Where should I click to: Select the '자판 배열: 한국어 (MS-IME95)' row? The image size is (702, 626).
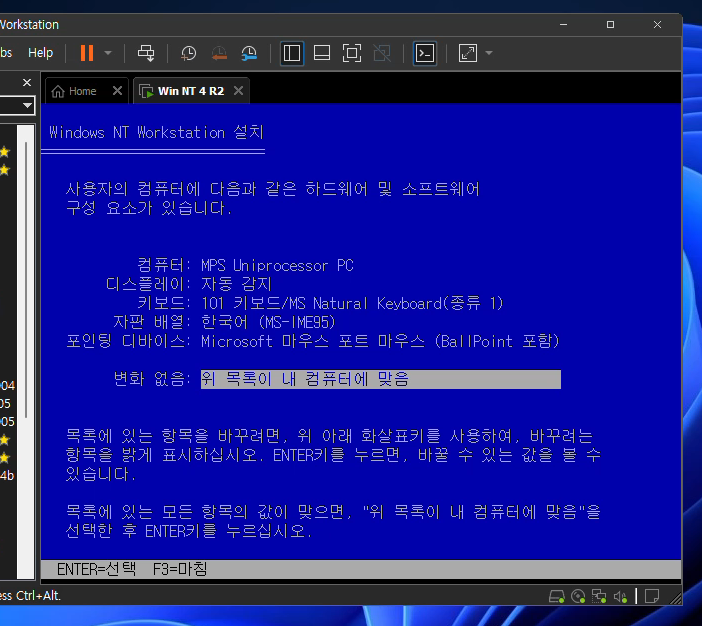(224, 322)
